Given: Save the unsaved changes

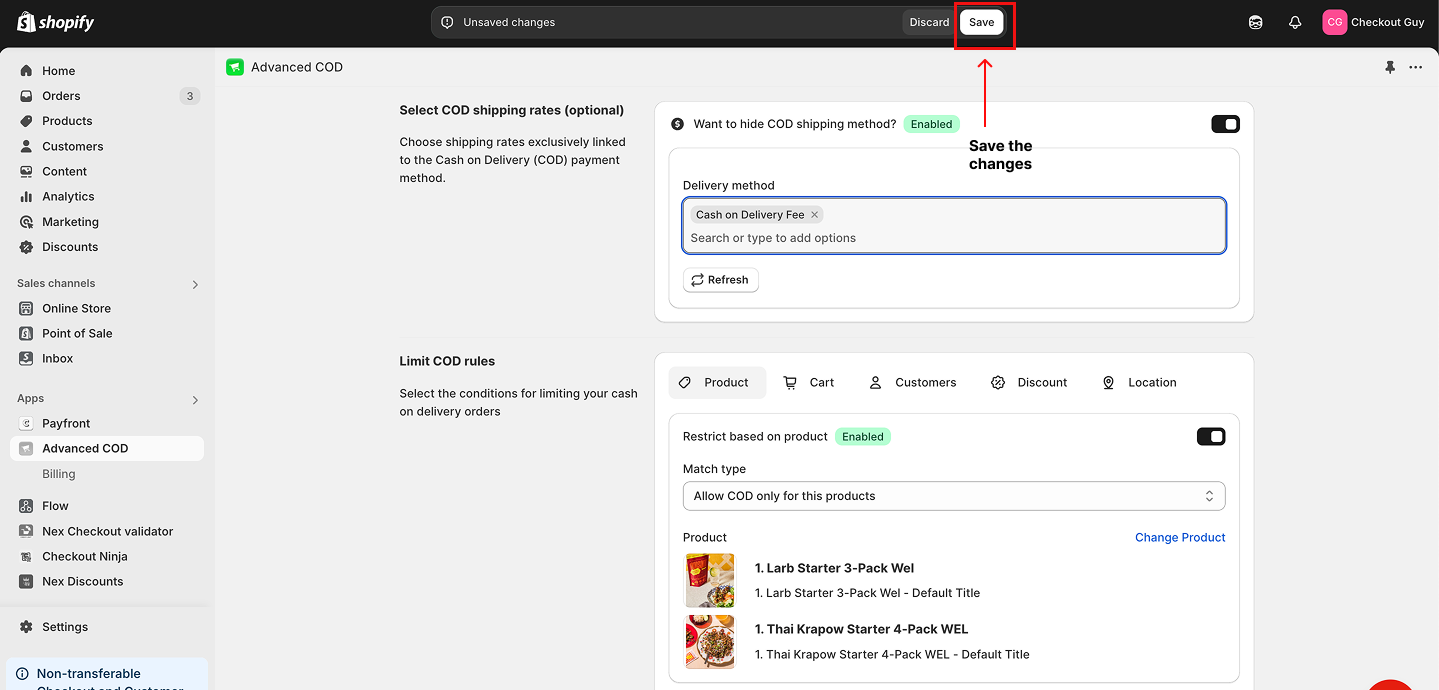Looking at the screenshot, I should click(x=981, y=22).
